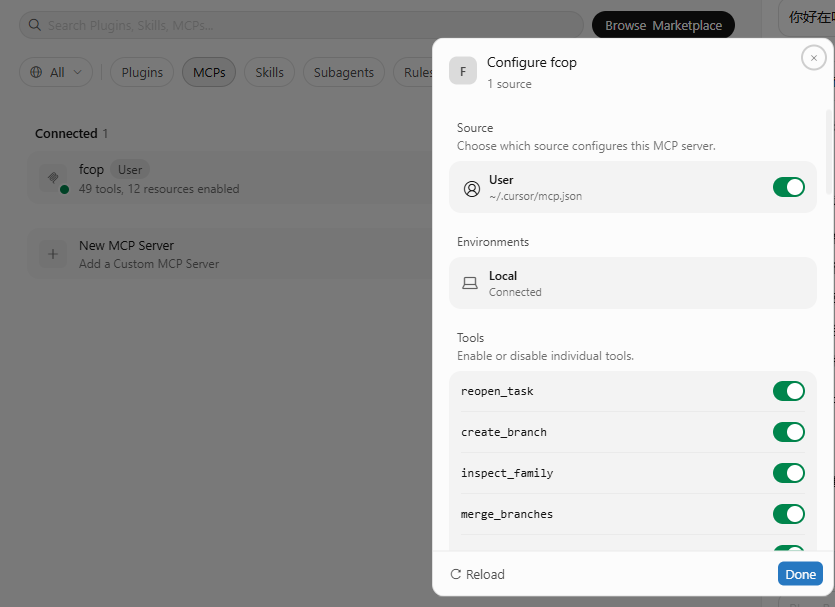Viewport: 835px width, 607px height.
Task: Click the Done button
Action: click(800, 574)
